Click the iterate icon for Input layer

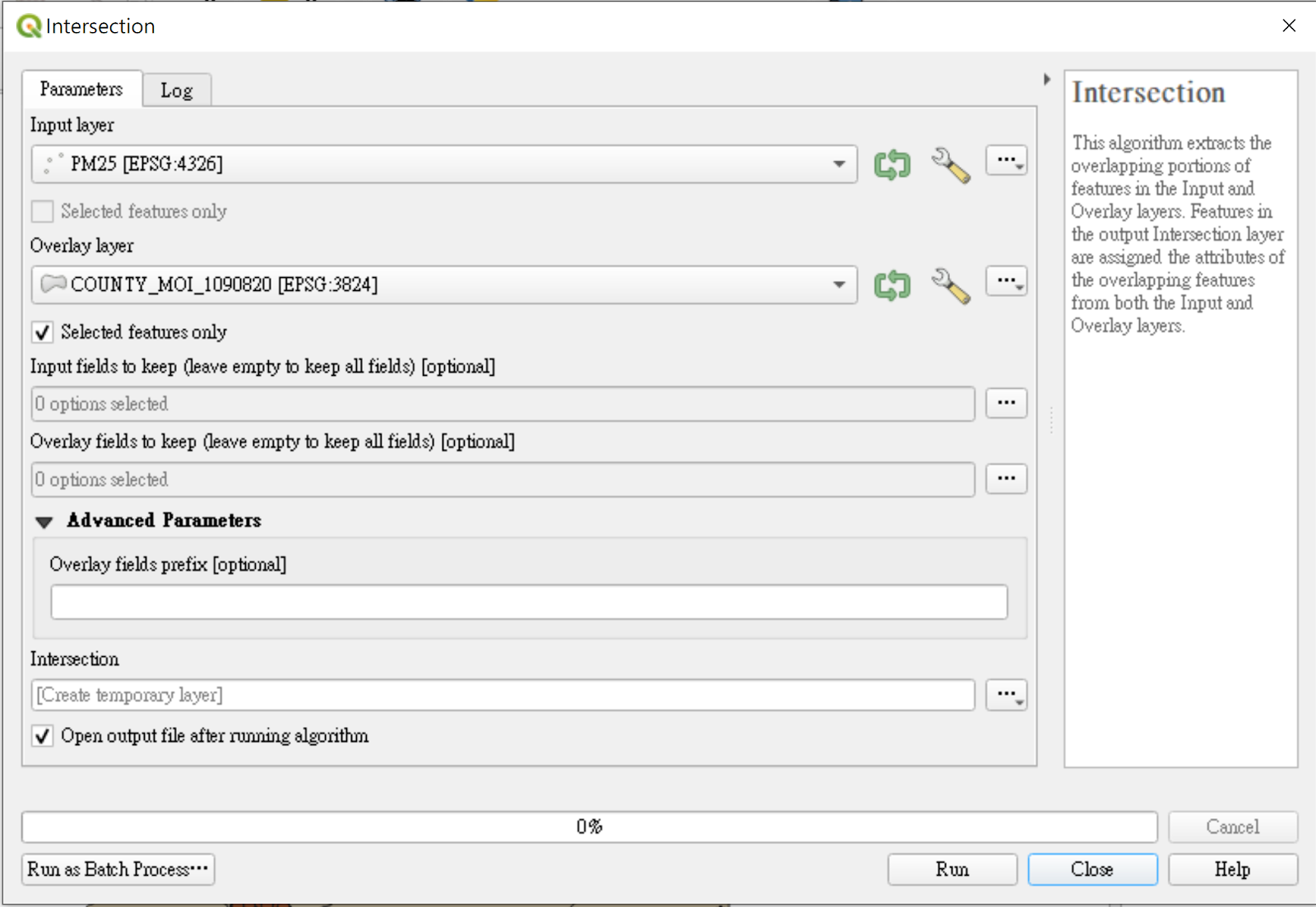892,164
